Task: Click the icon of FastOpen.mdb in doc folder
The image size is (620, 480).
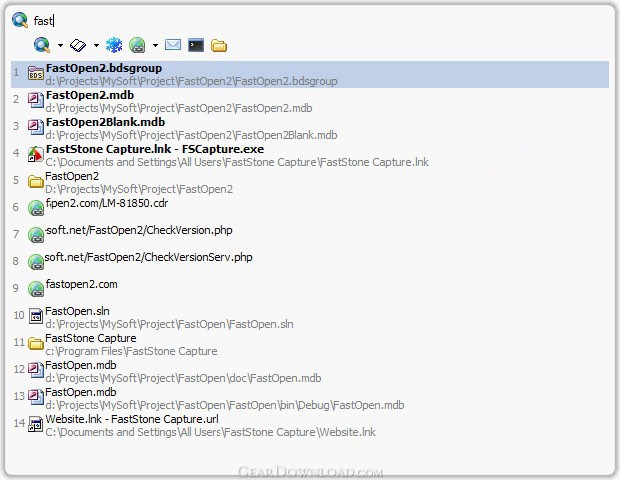Action: point(36,370)
